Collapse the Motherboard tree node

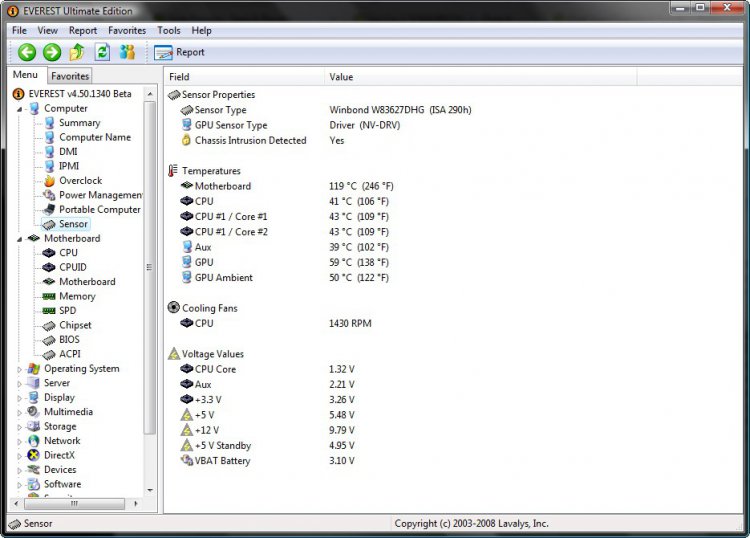[19, 239]
